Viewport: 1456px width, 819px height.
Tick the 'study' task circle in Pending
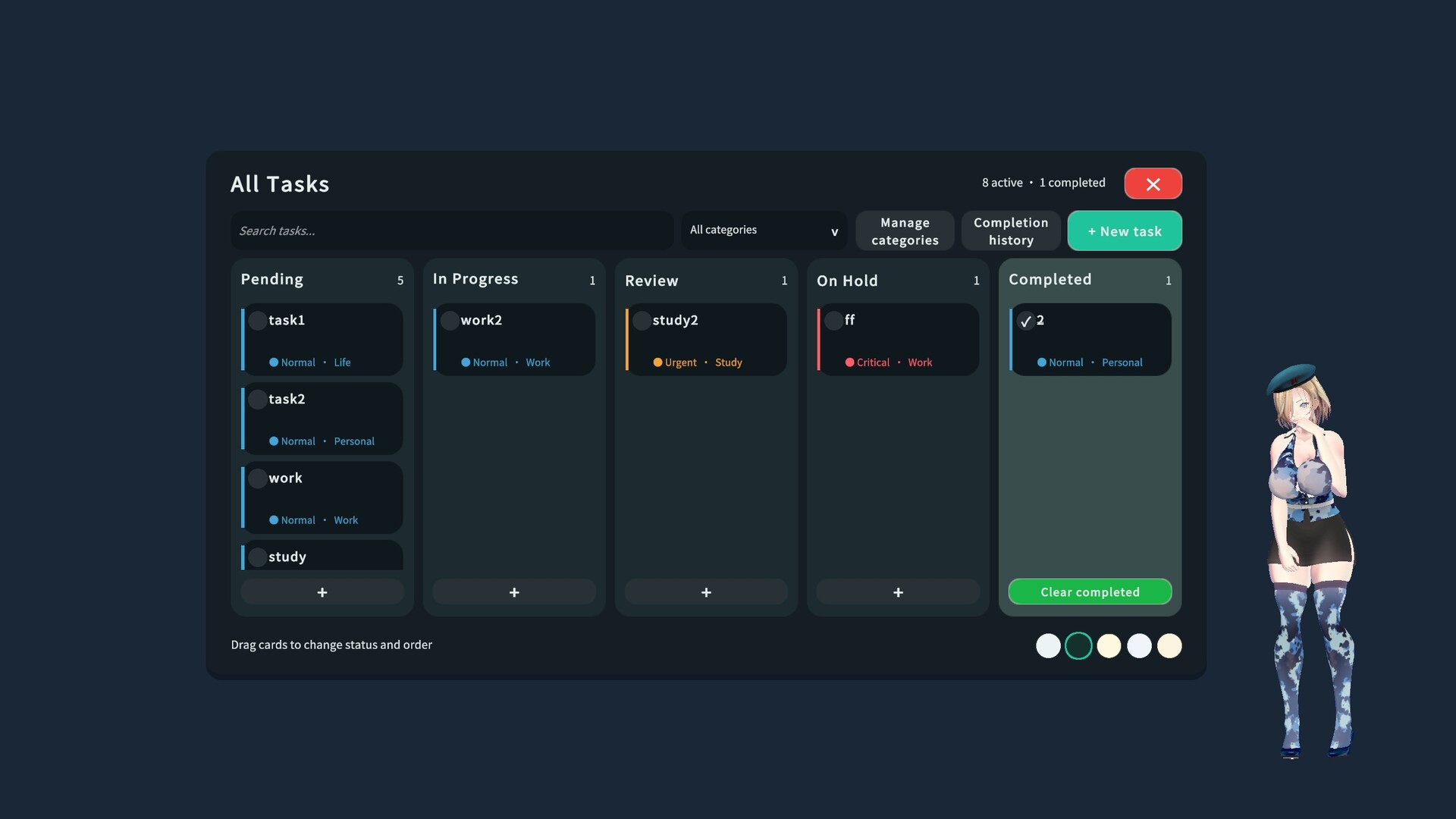click(x=257, y=557)
